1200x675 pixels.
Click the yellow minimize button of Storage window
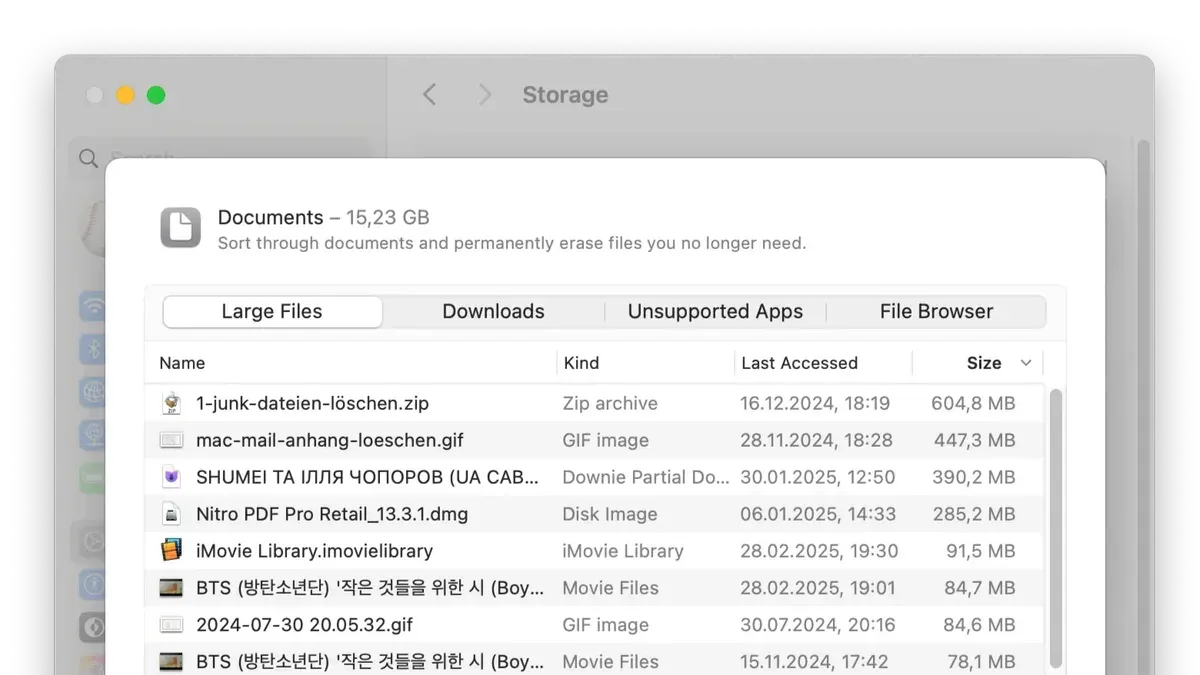pos(125,95)
